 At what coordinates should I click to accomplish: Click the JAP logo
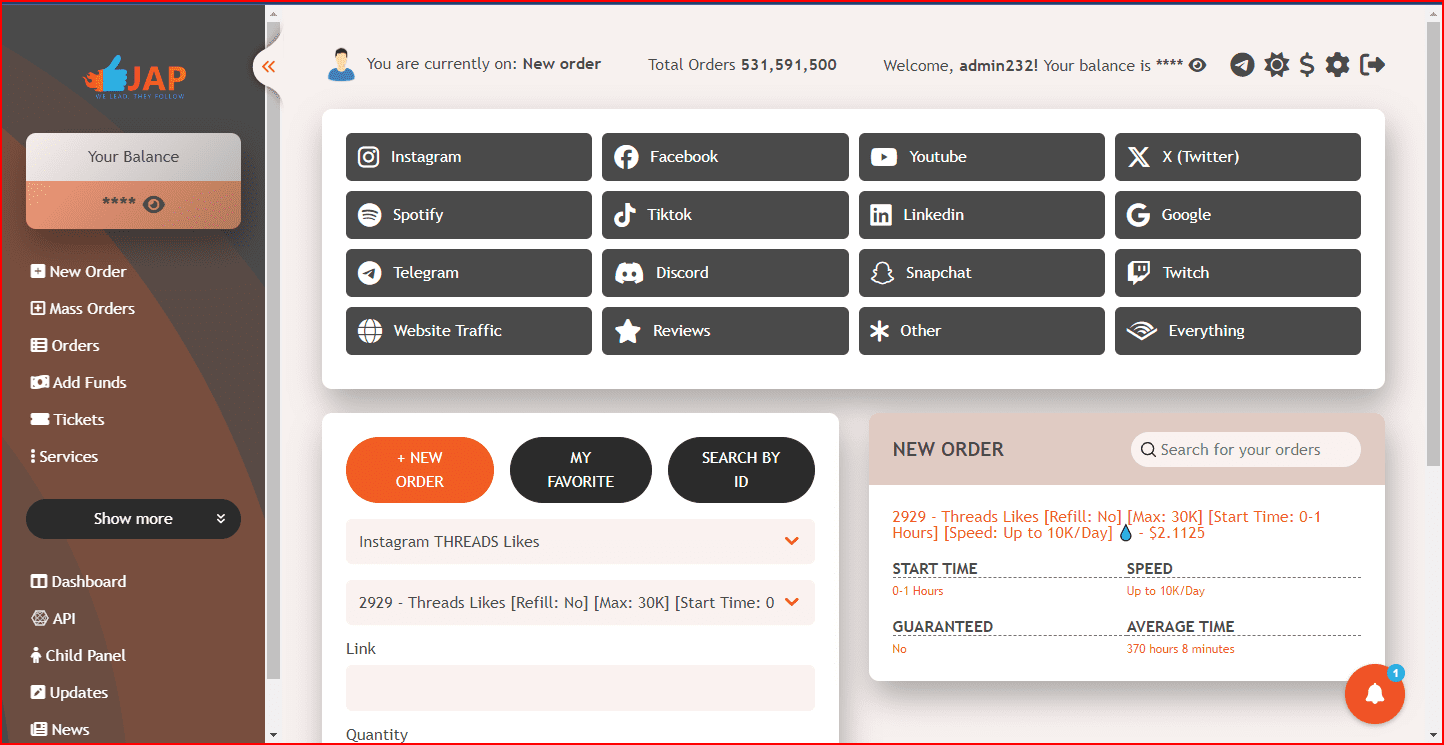[x=134, y=78]
